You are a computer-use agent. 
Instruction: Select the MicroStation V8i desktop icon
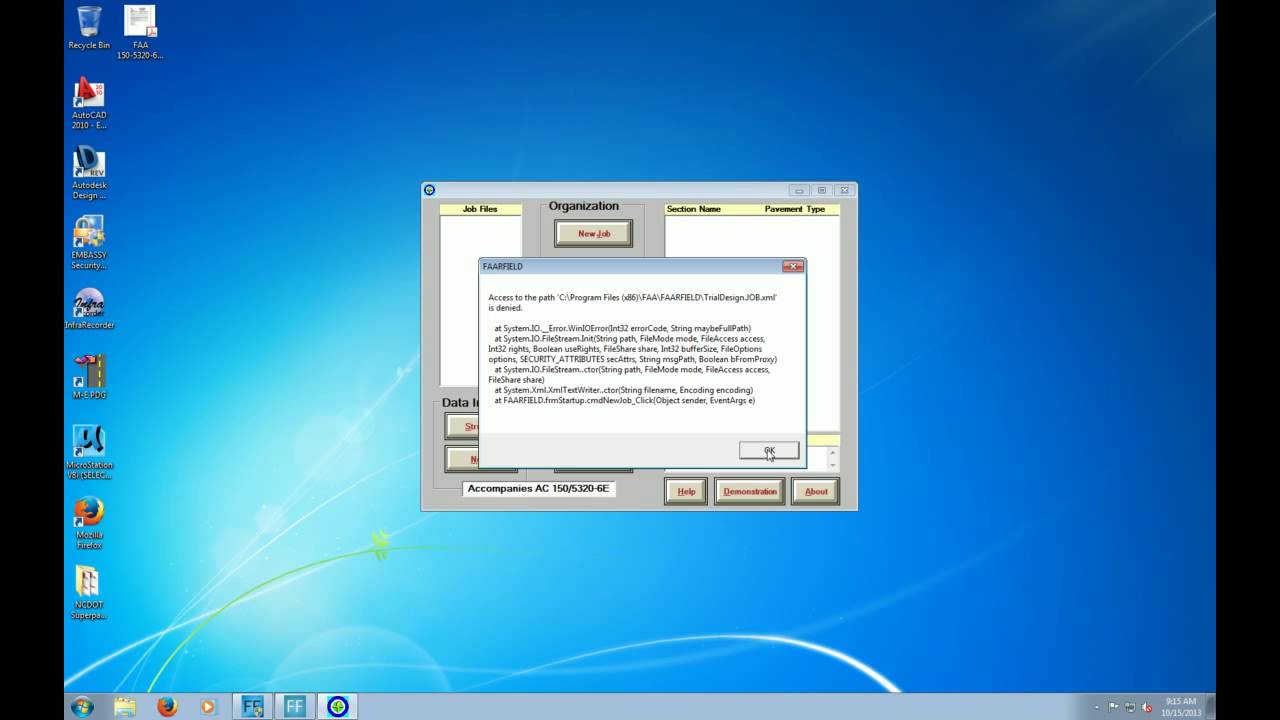click(89, 453)
